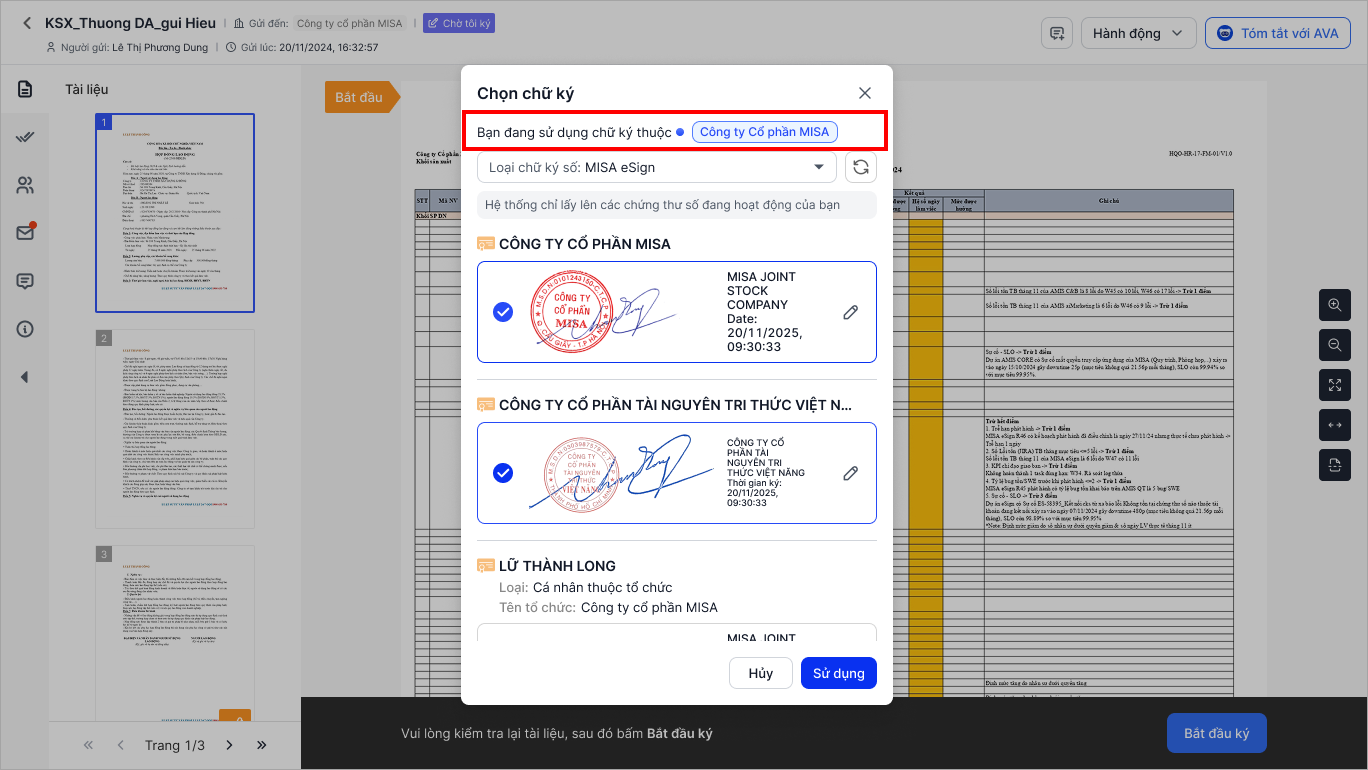Click the Tài liệu panel heading

tap(87, 89)
